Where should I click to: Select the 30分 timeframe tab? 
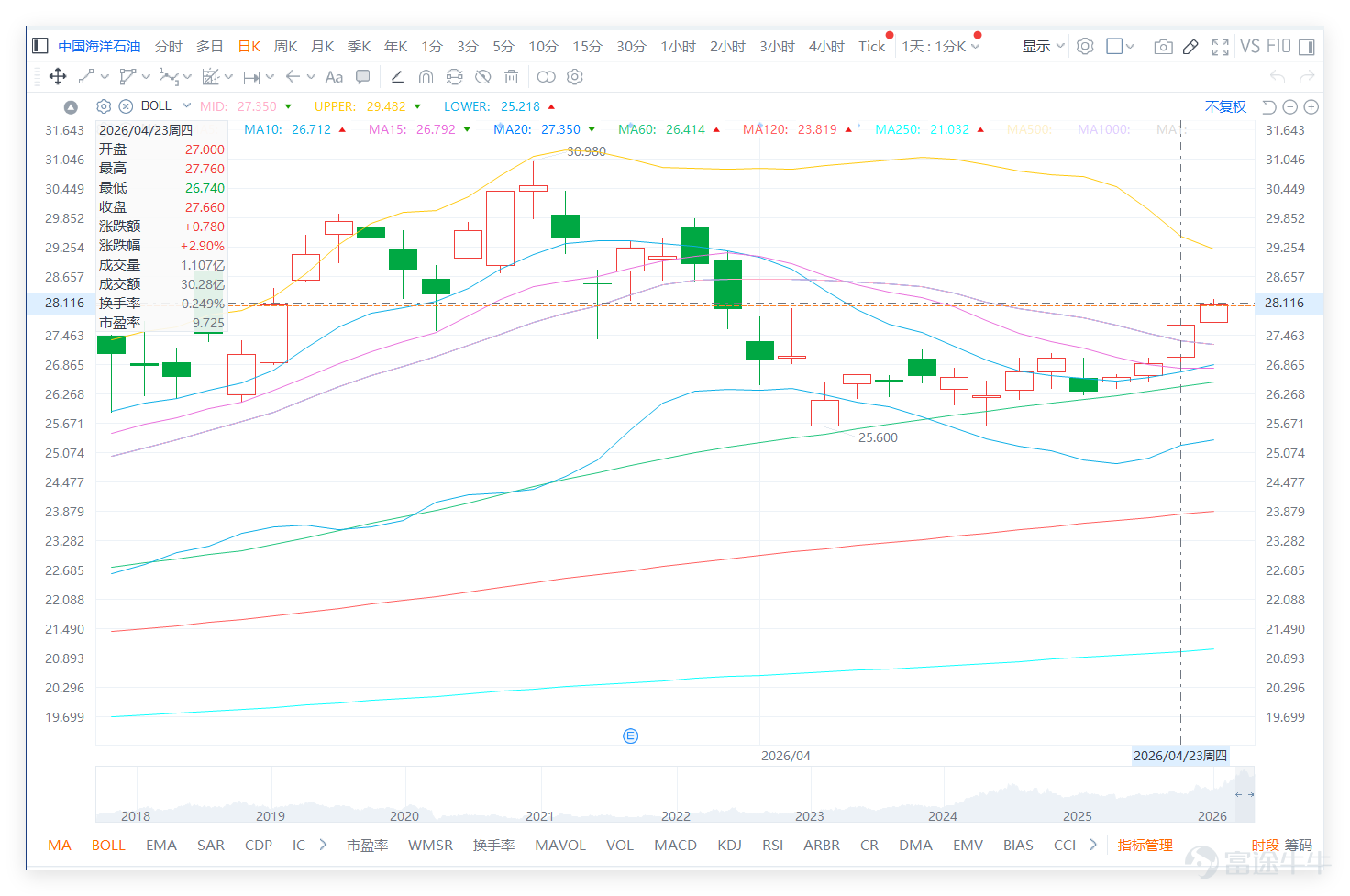(x=631, y=46)
